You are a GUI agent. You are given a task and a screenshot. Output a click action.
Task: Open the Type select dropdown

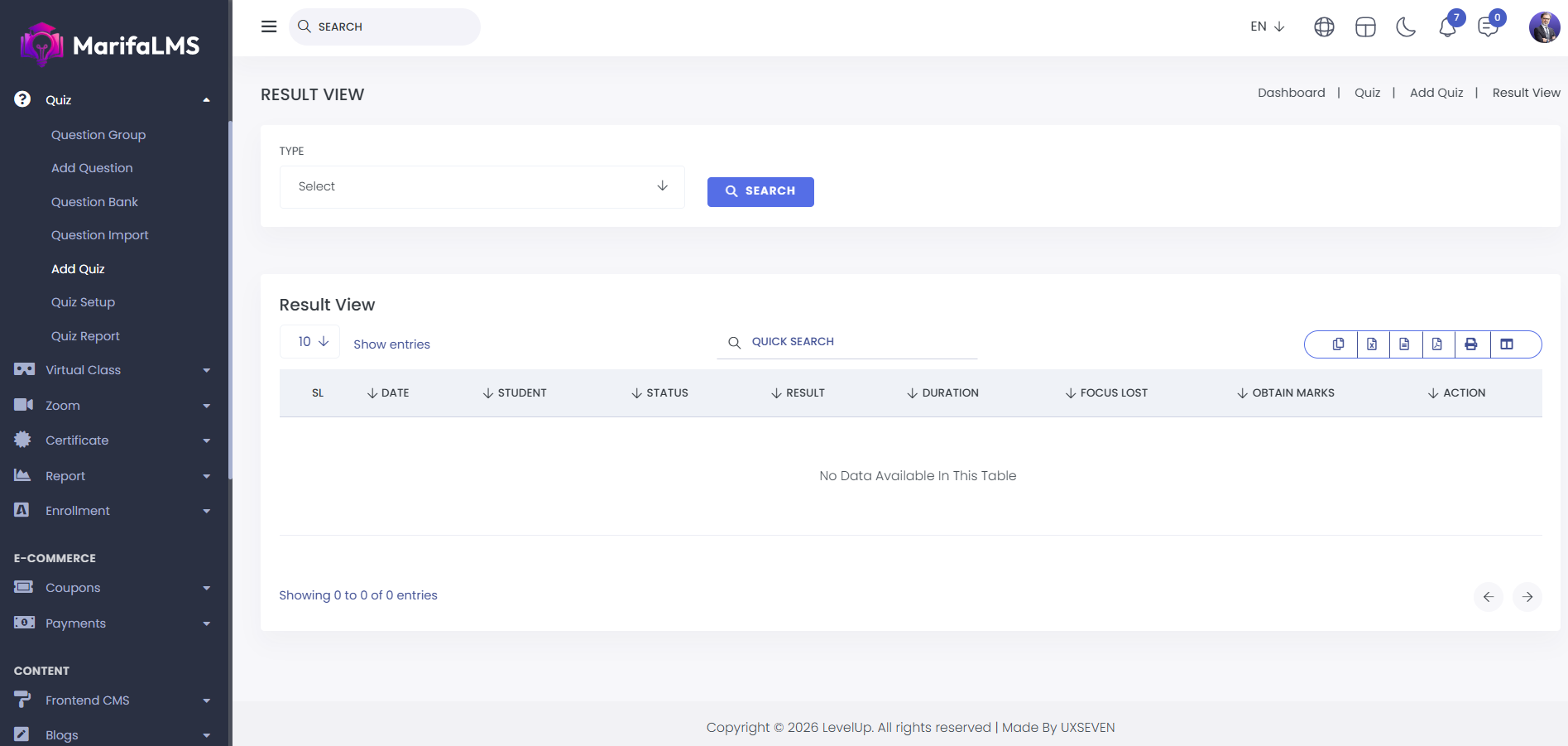[482, 187]
